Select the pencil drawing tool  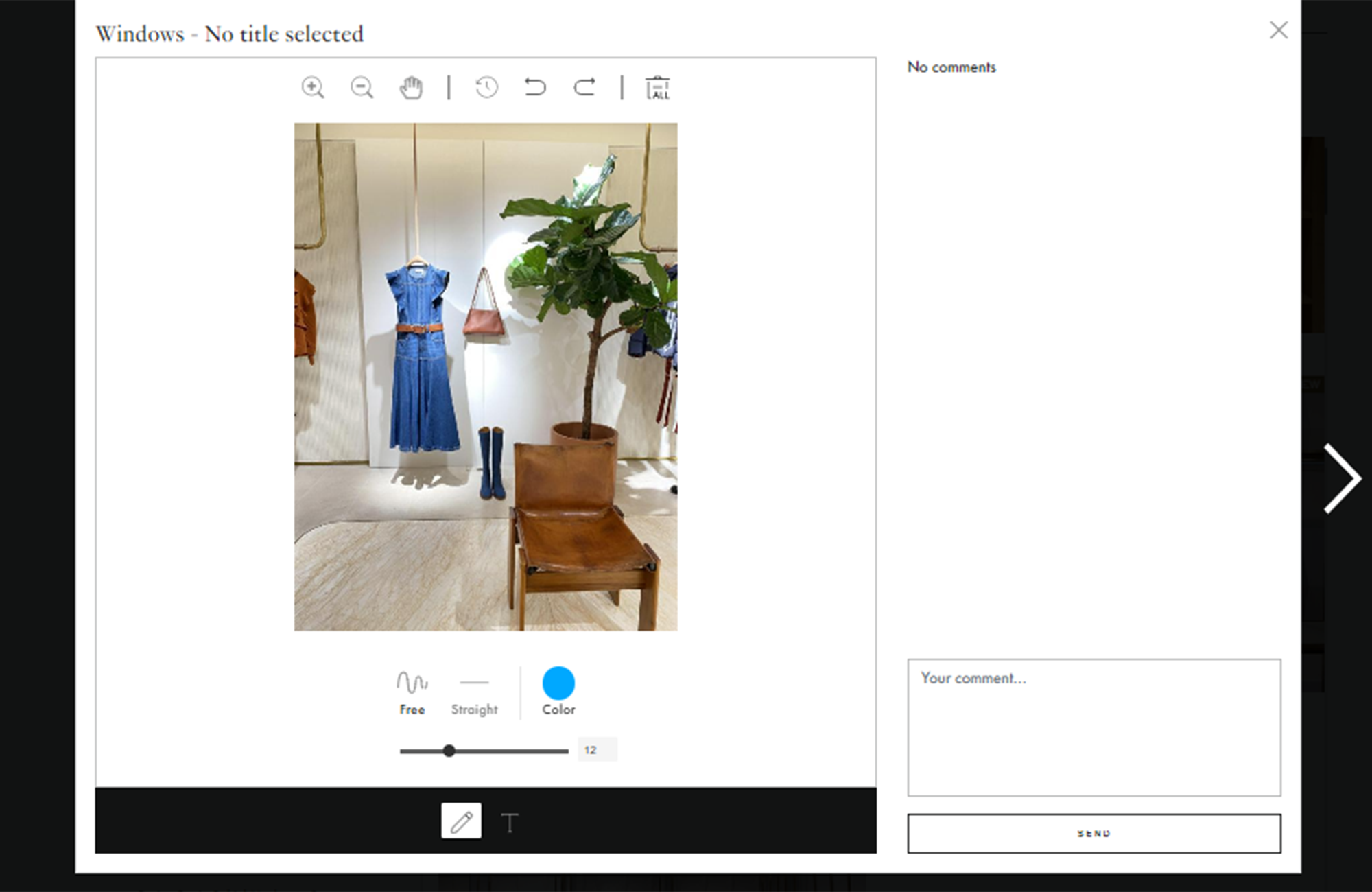point(461,821)
